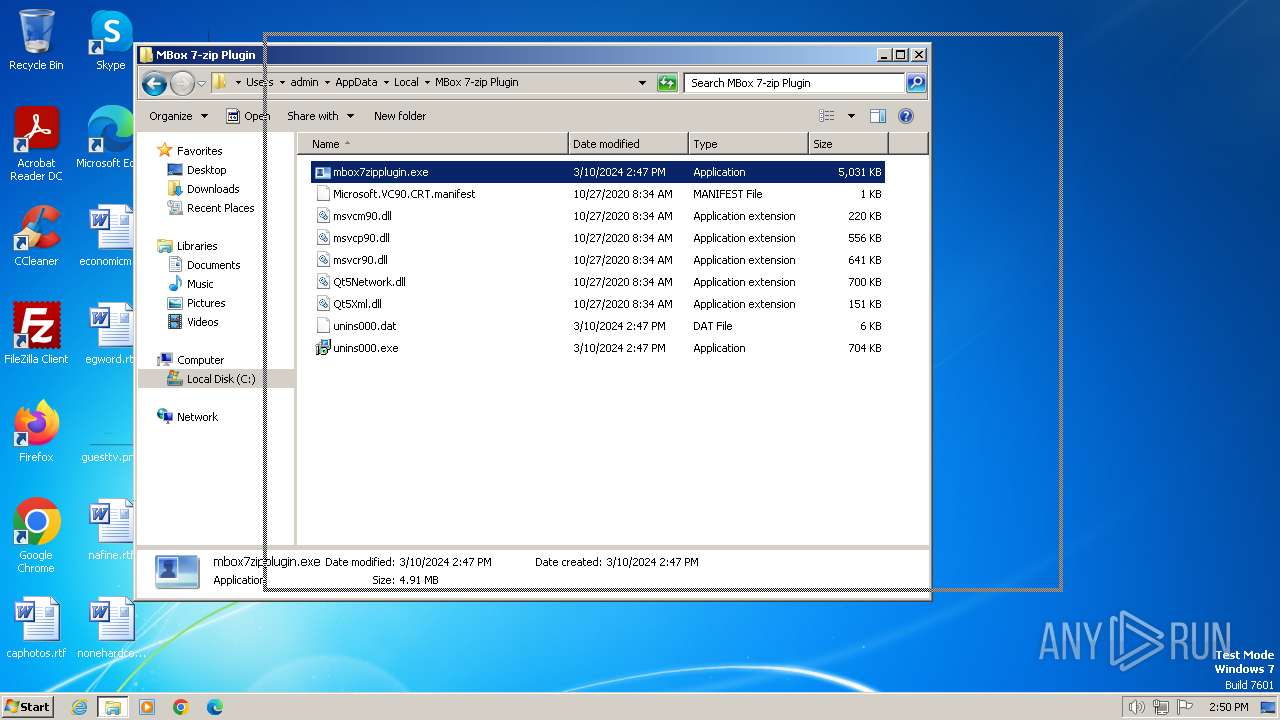Click the Open toolbar button

248,116
